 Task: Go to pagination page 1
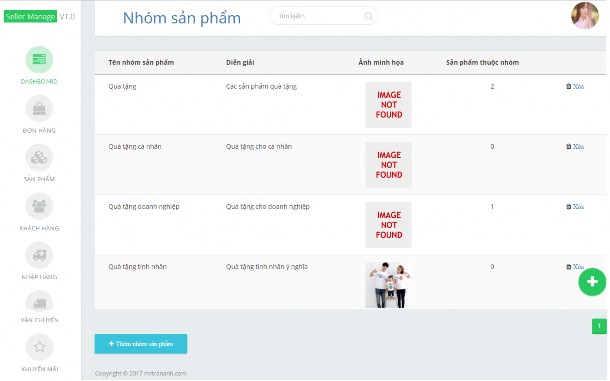pos(599,326)
